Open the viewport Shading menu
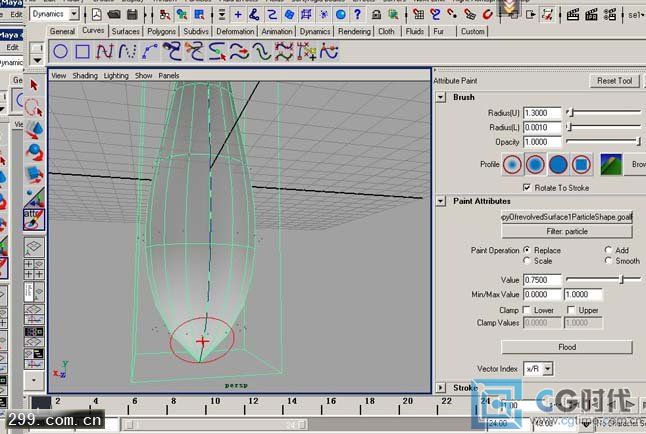Image resolution: width=646 pixels, height=434 pixels. click(85, 75)
